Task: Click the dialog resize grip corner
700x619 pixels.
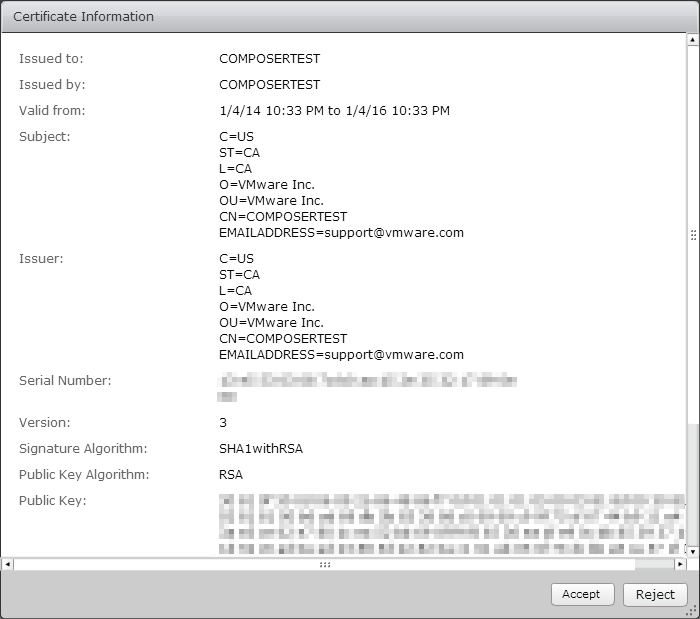Action: [691, 610]
